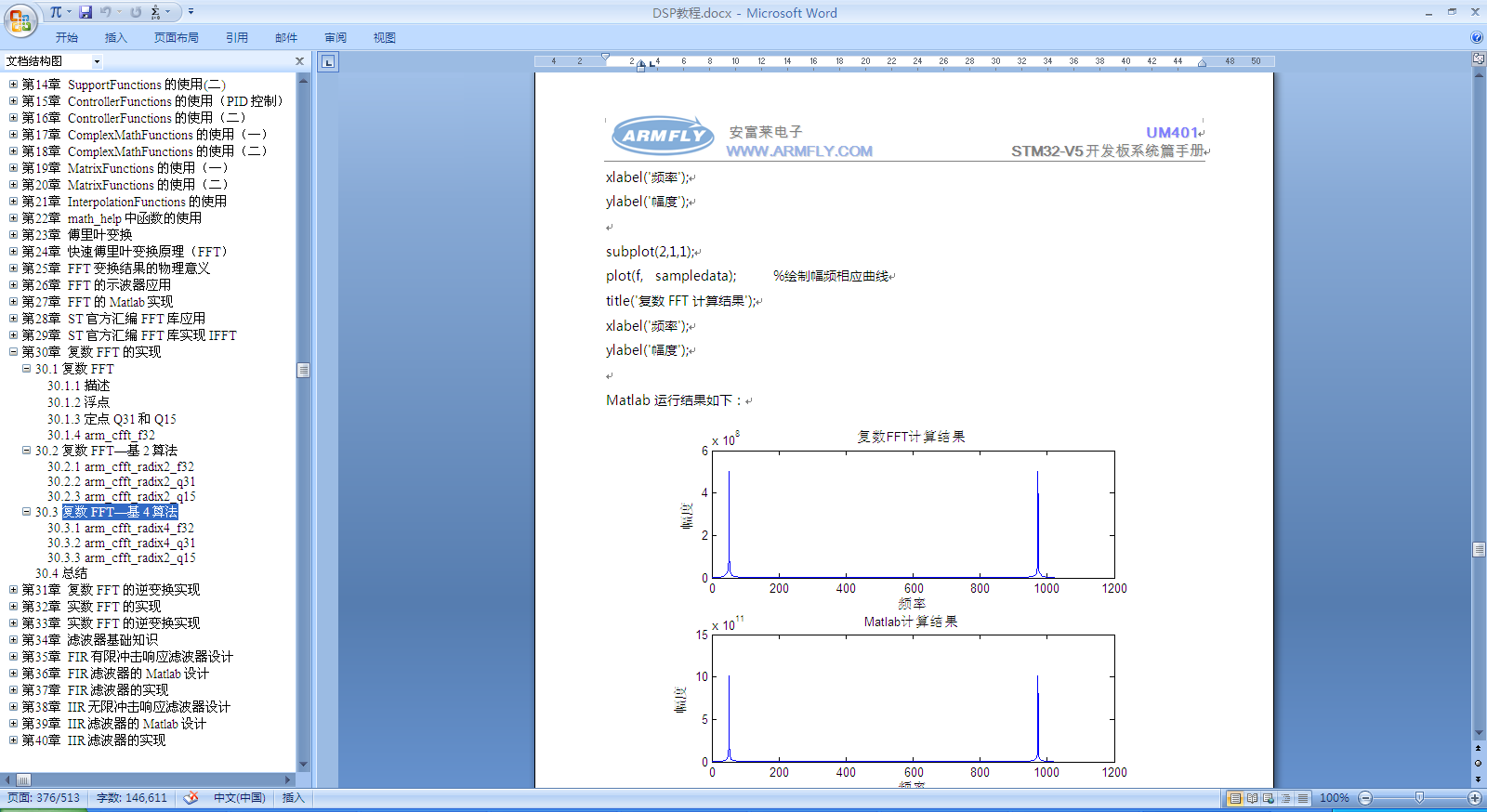This screenshot has height=812, width=1487.
Task: Click the WWW.ARMFLY.COM header link
Action: [x=799, y=151]
